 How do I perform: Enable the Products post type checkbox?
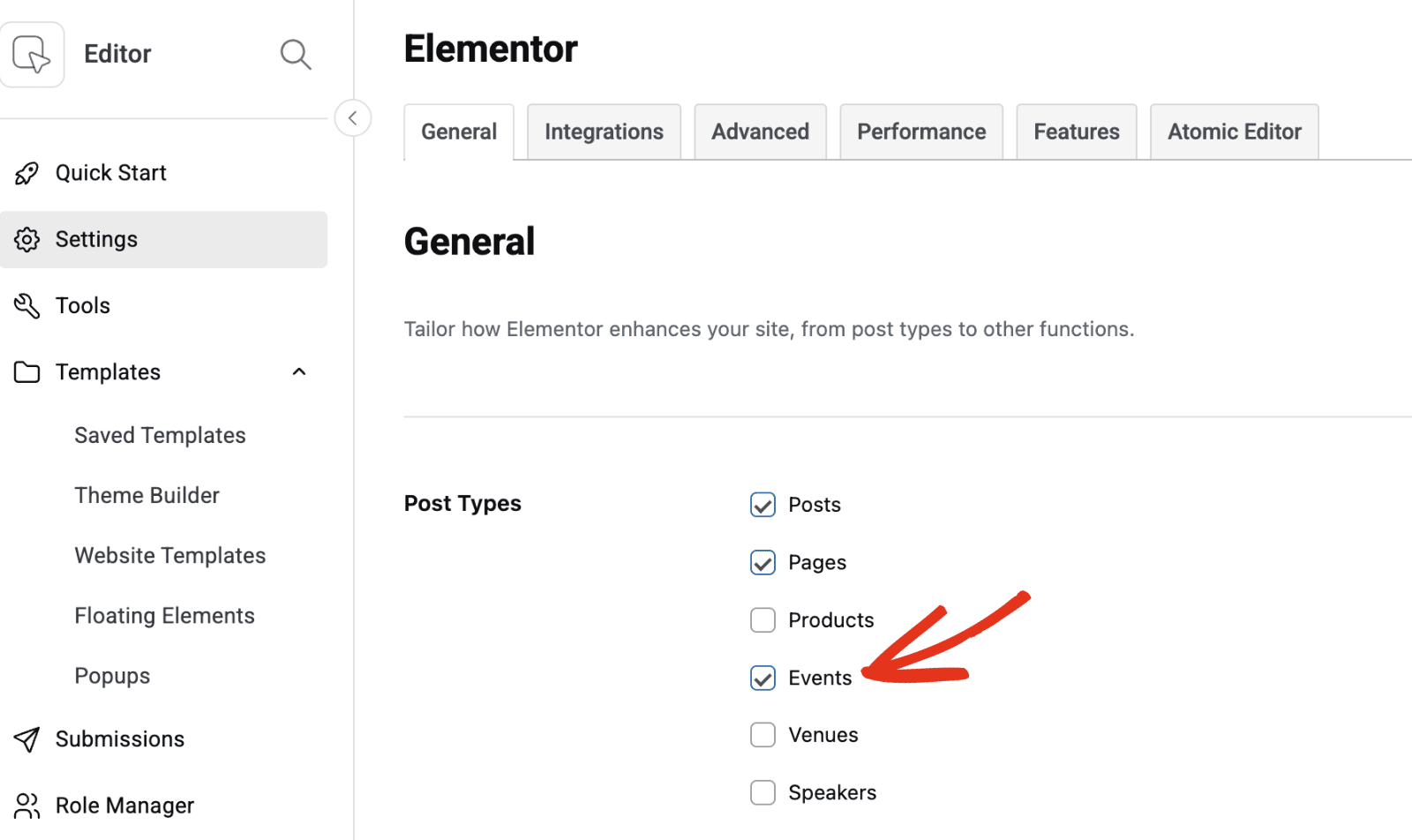[x=762, y=620]
